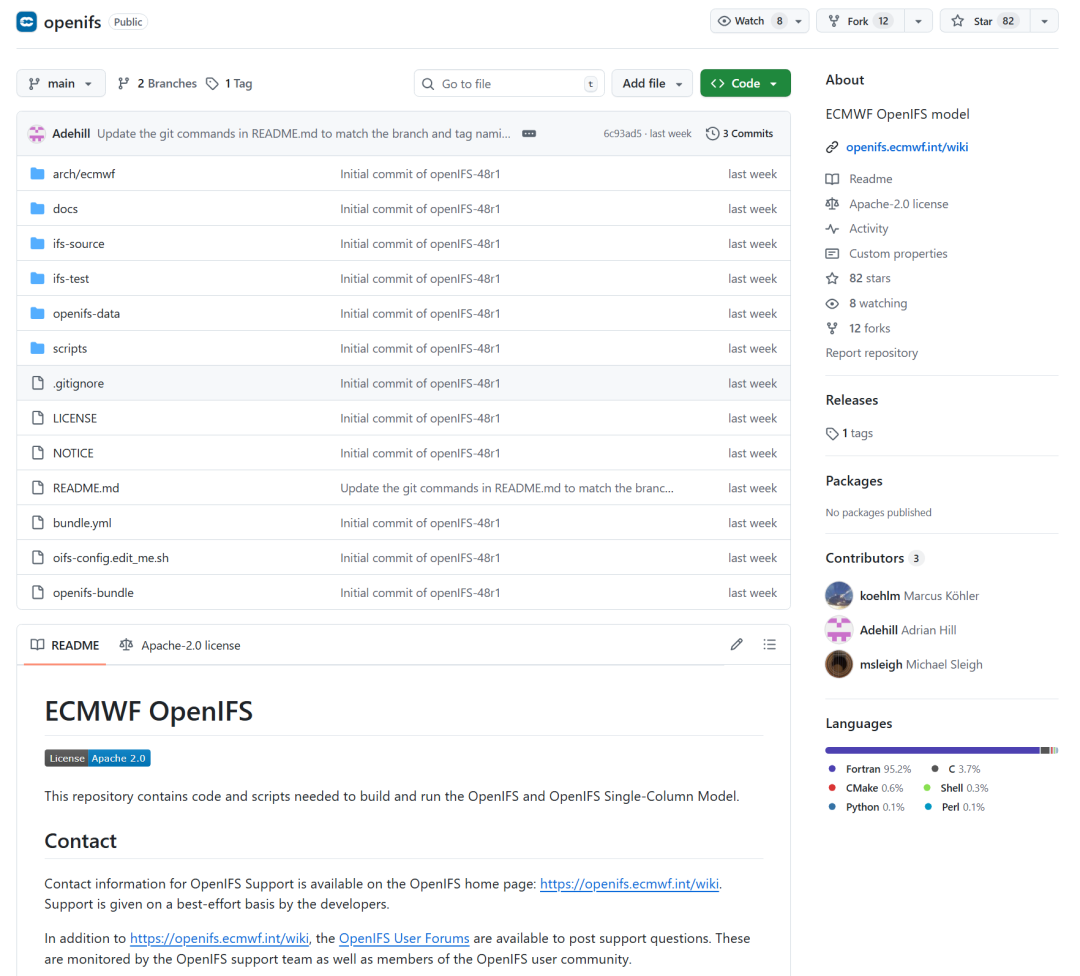Expand the commit message ellipsis button
Viewport: 1080px width, 976px height.
click(x=529, y=134)
